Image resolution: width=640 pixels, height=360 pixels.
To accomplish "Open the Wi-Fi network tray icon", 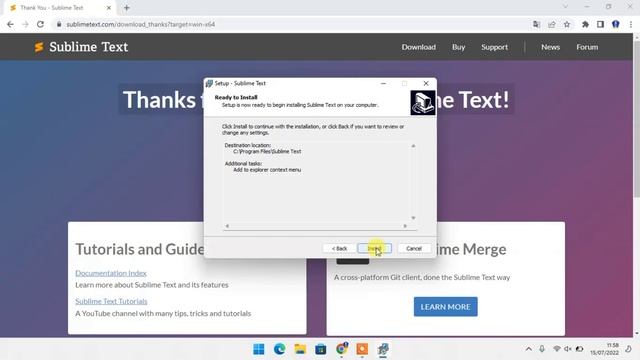I will (x=556, y=349).
